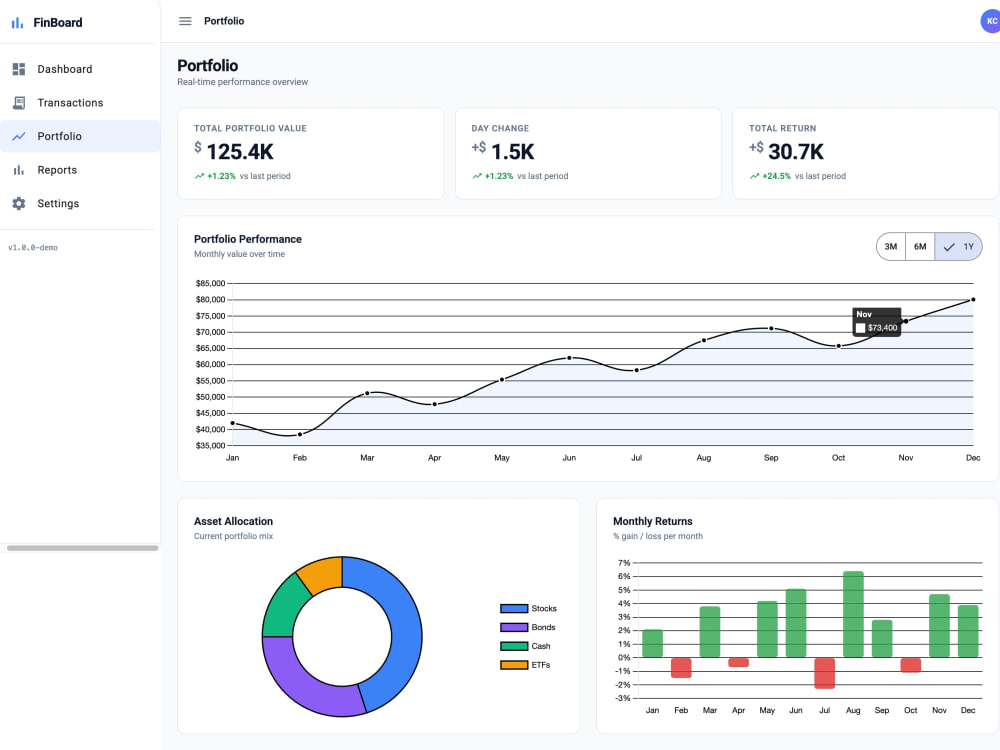
Task: Click trend arrow in Day Change card
Action: (x=476, y=176)
